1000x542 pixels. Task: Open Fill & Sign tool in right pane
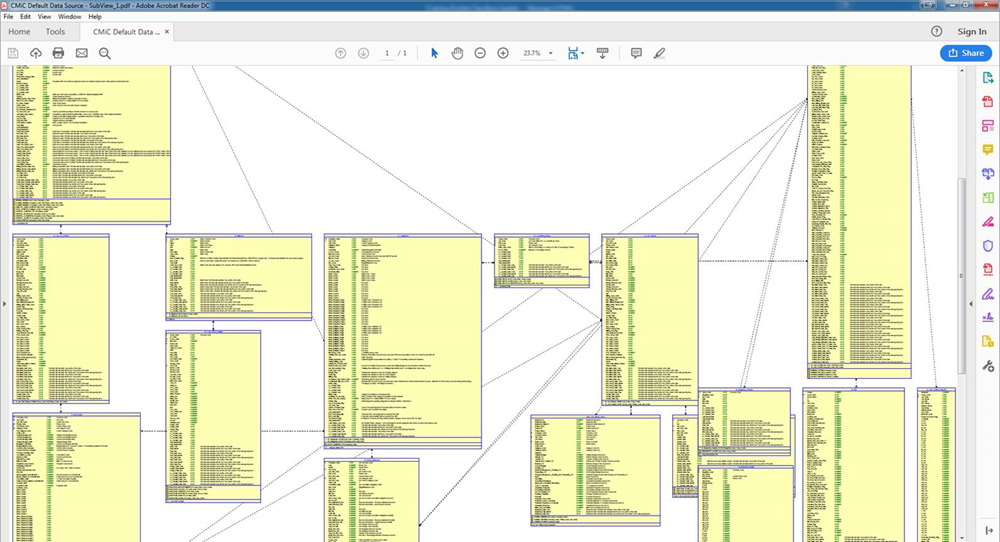click(x=988, y=294)
